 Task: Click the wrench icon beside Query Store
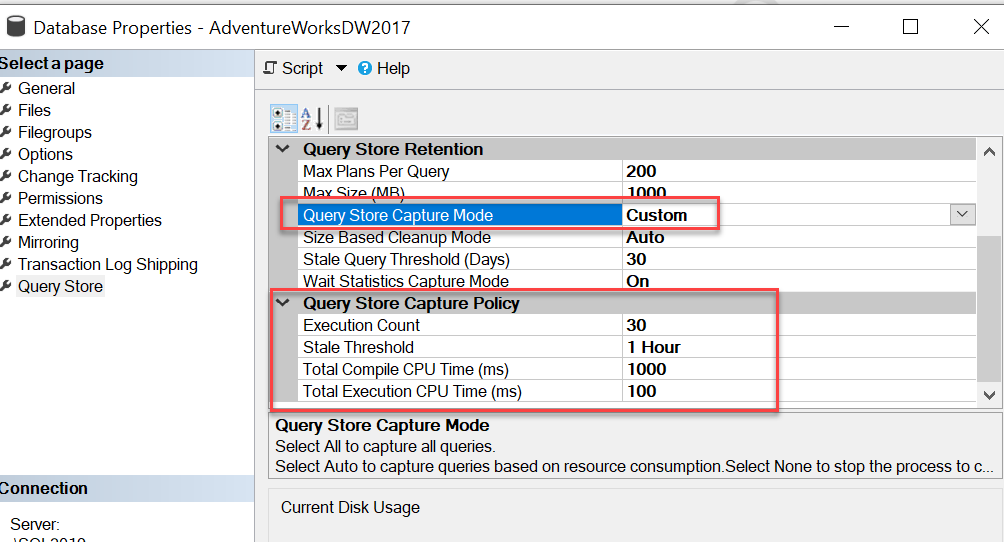[6, 286]
